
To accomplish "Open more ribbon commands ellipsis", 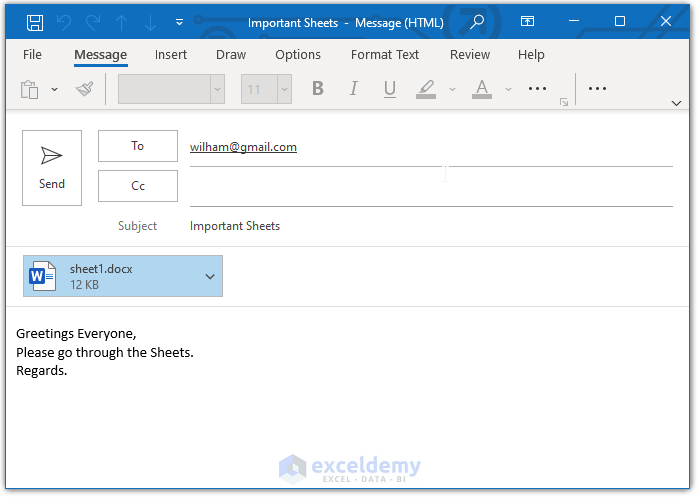I will (x=597, y=88).
